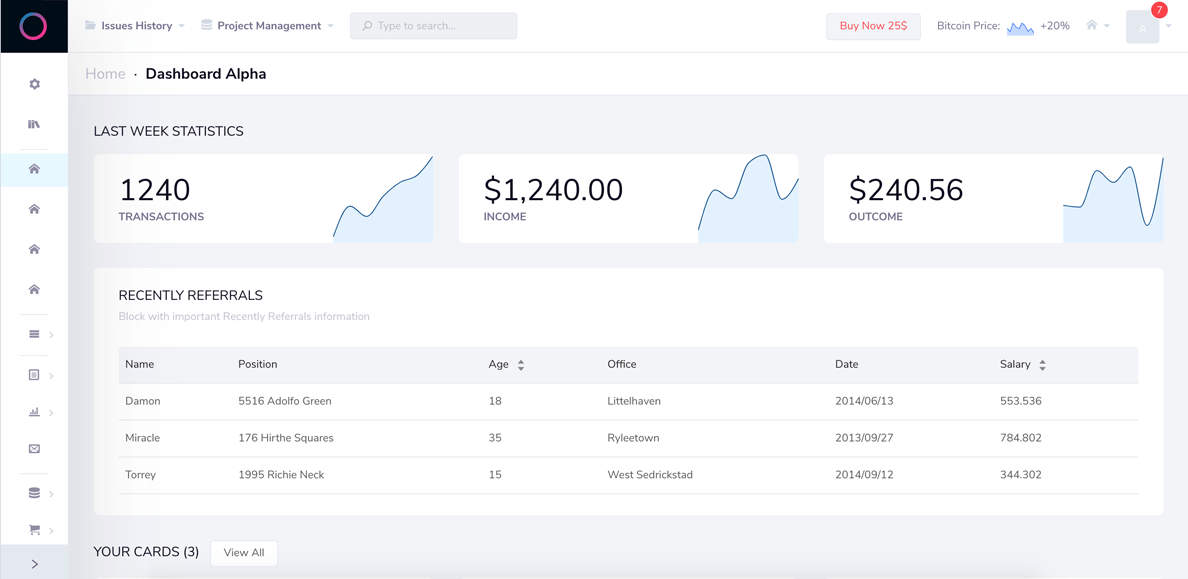Expand submenu chevron next to cart icon
1188x579 pixels.
pyautogui.click(x=52, y=530)
